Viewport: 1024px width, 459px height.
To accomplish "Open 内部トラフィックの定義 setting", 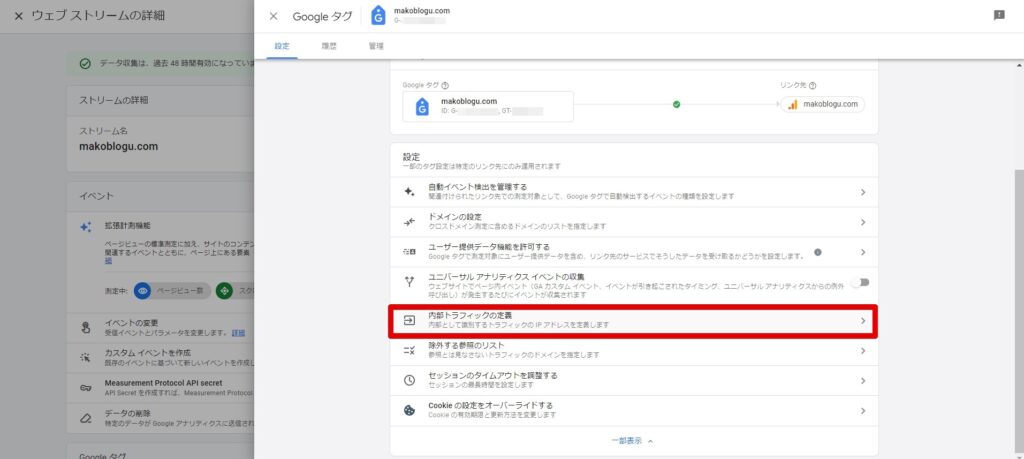I will coord(633,321).
